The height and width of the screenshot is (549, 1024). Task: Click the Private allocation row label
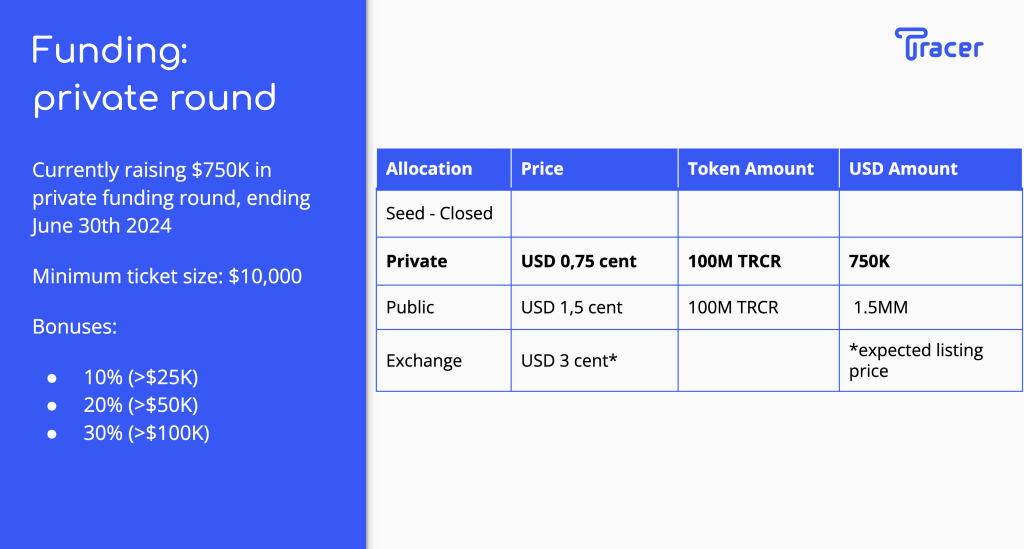(417, 261)
